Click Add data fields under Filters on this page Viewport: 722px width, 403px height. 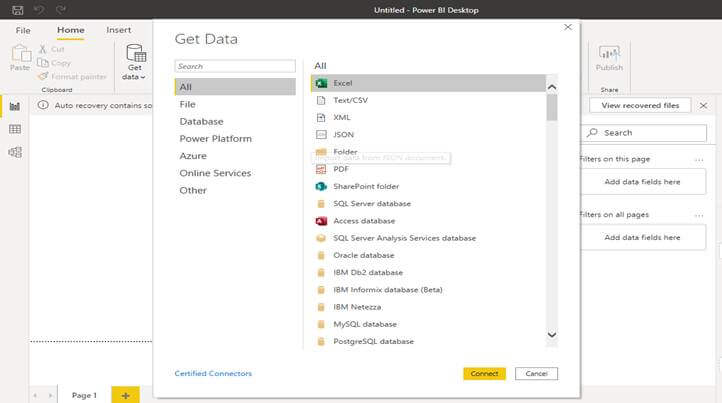pyautogui.click(x=643, y=182)
